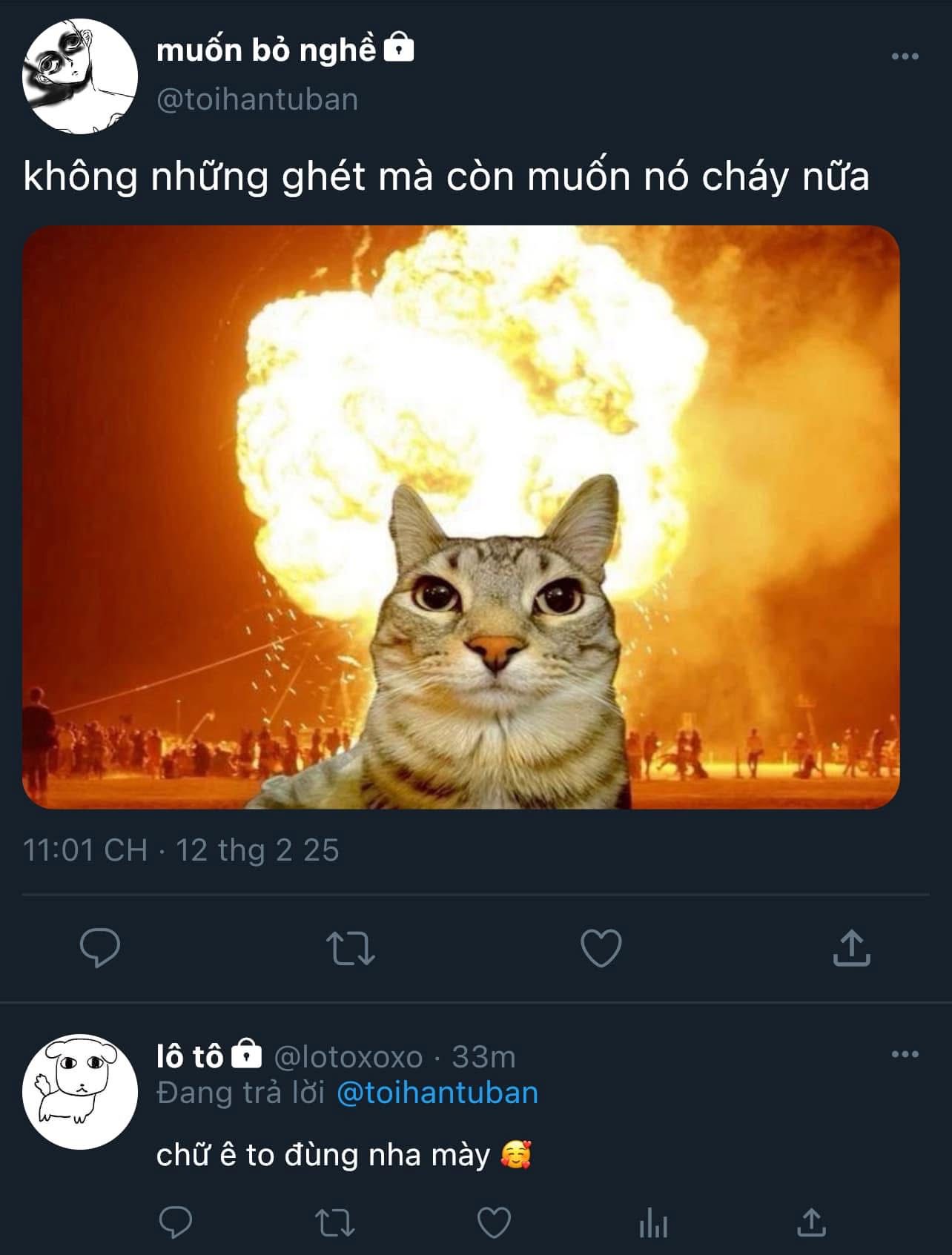Share lô tô's reply
Screen dimensions: 952x1255
tap(811, 1222)
